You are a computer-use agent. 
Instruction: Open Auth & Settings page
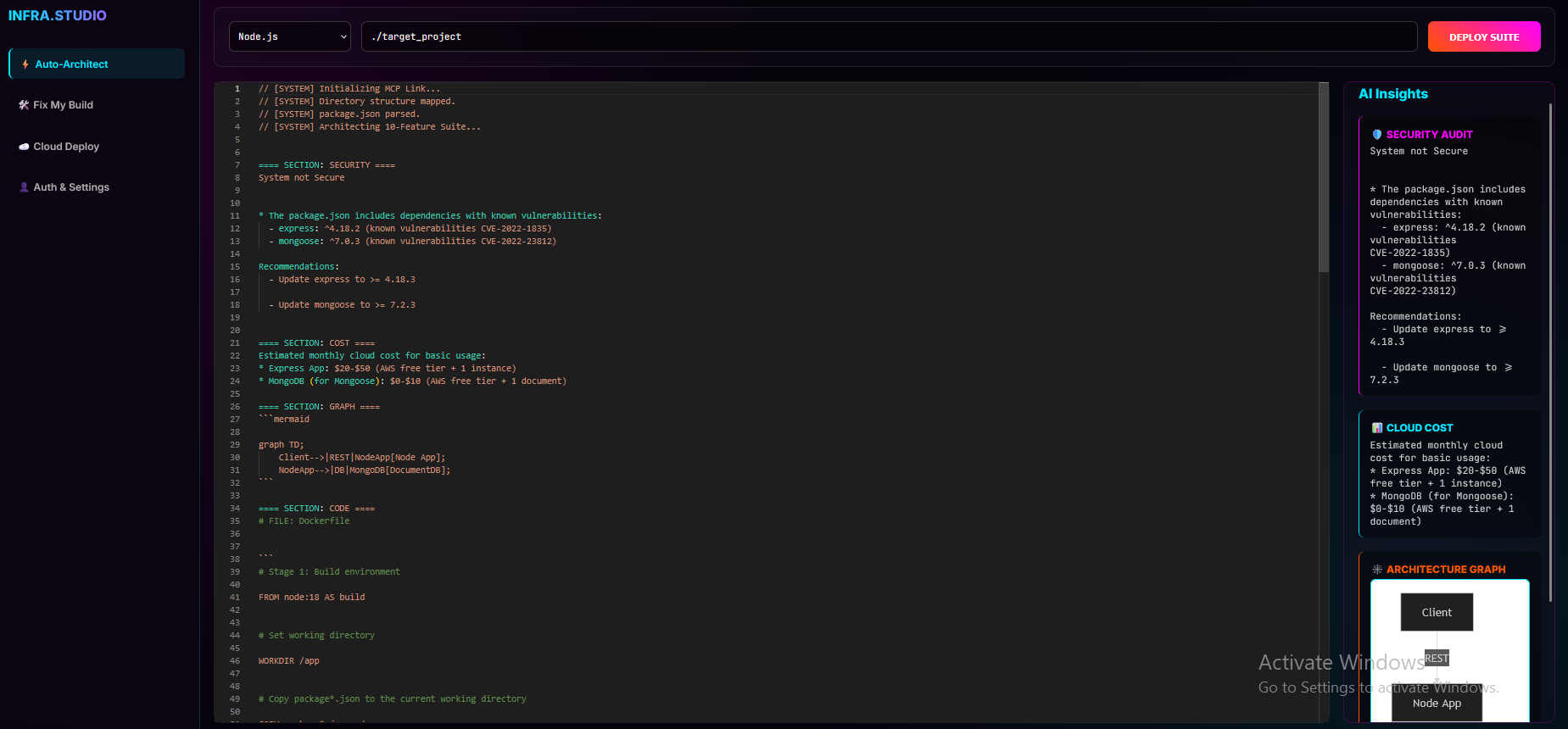[97, 187]
